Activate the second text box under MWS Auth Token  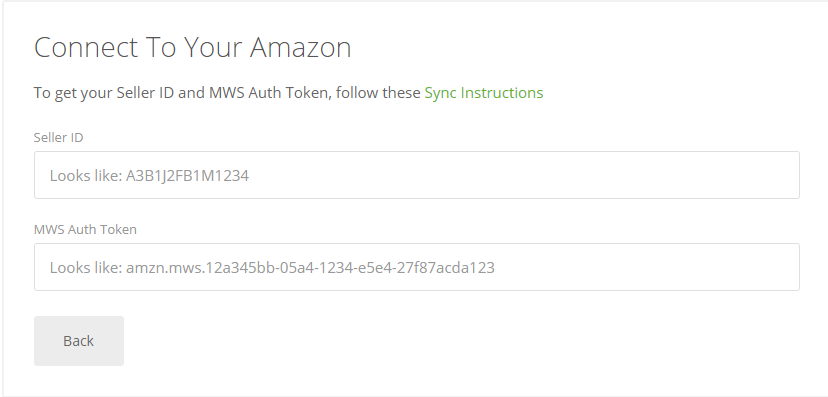click(x=417, y=267)
